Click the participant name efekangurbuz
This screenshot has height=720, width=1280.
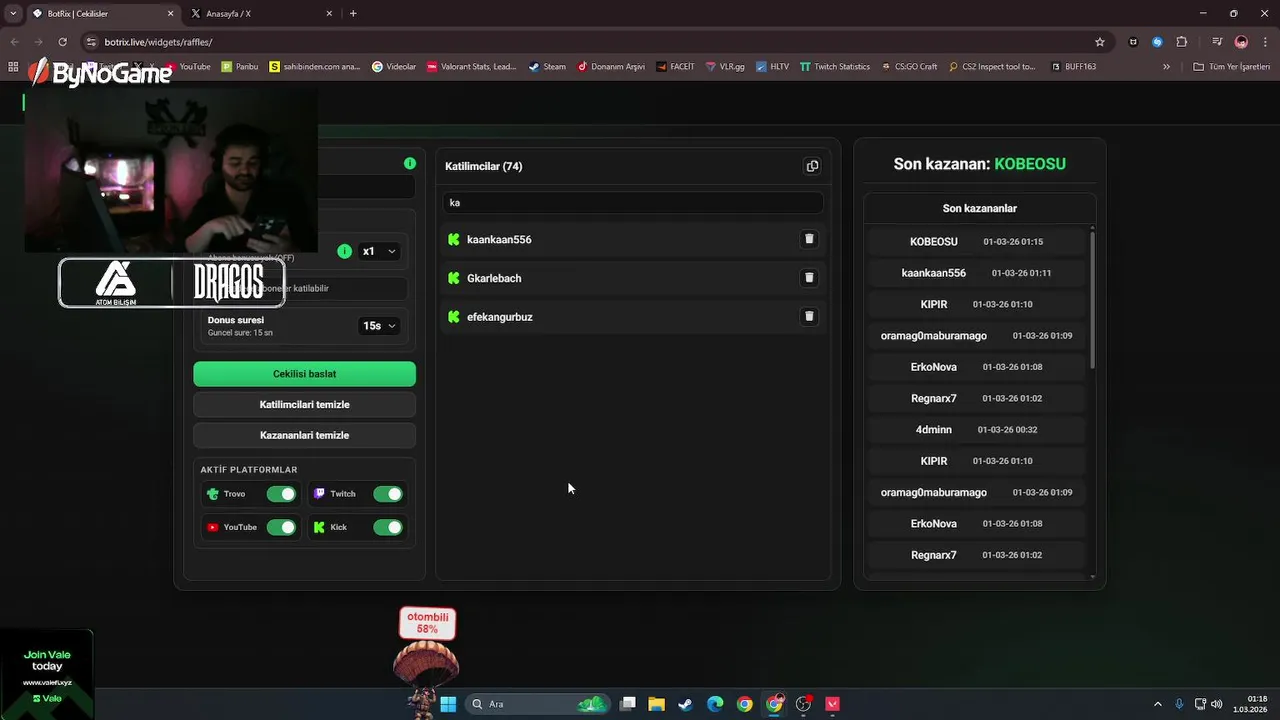[499, 317]
